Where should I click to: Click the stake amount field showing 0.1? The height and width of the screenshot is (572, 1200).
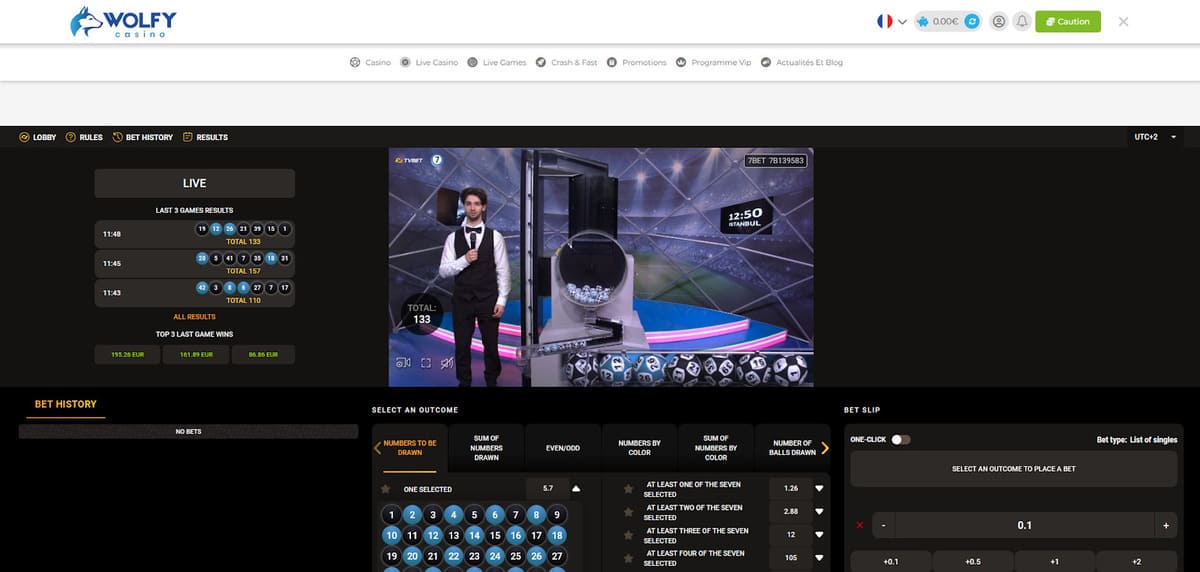pos(1024,526)
